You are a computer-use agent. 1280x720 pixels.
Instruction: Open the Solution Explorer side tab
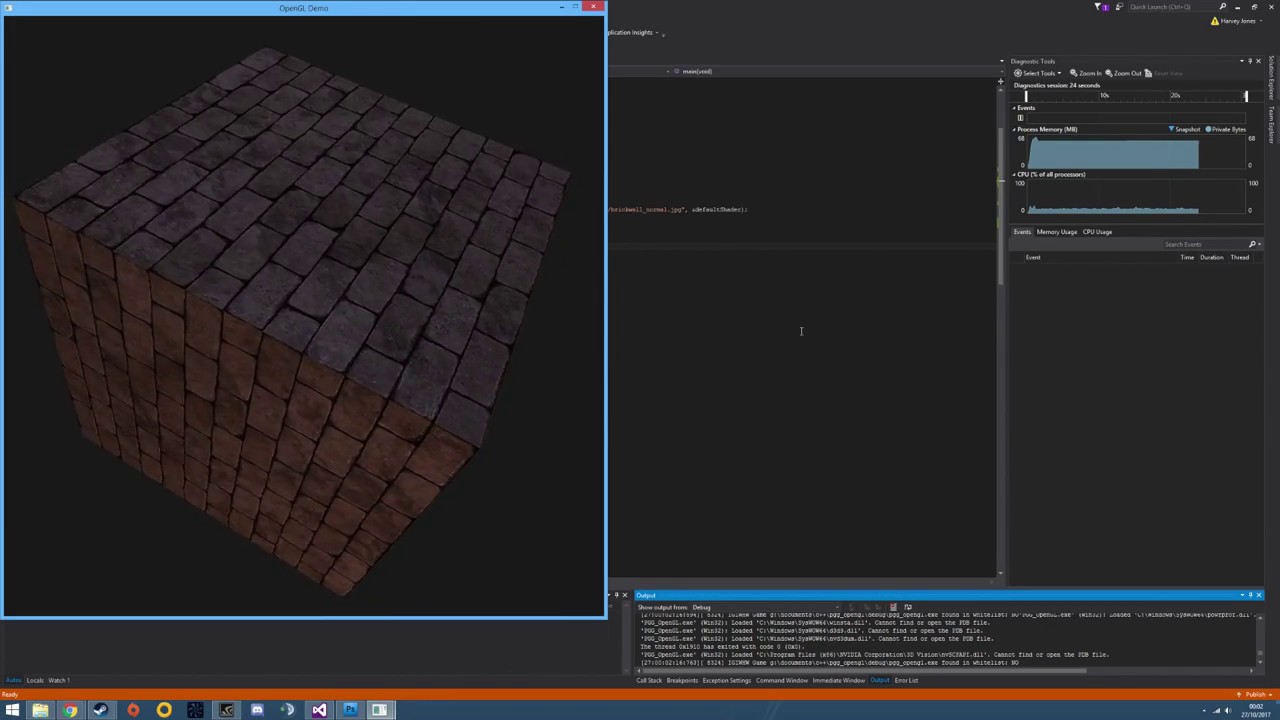[x=1272, y=78]
